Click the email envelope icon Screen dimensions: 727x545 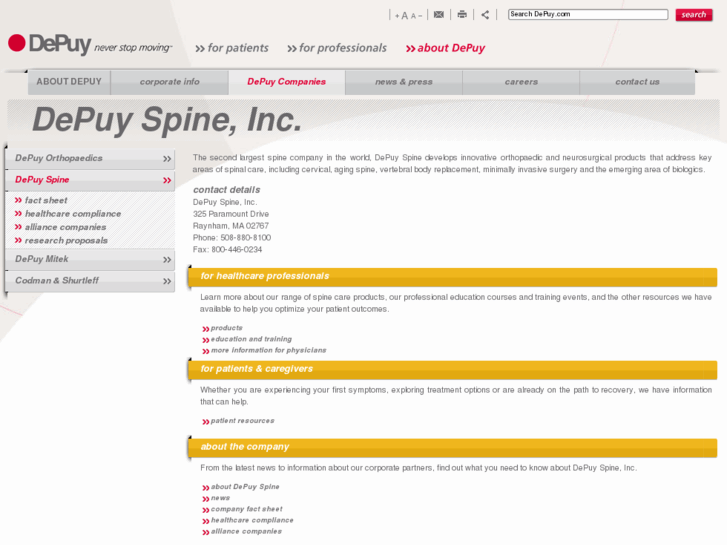439,15
